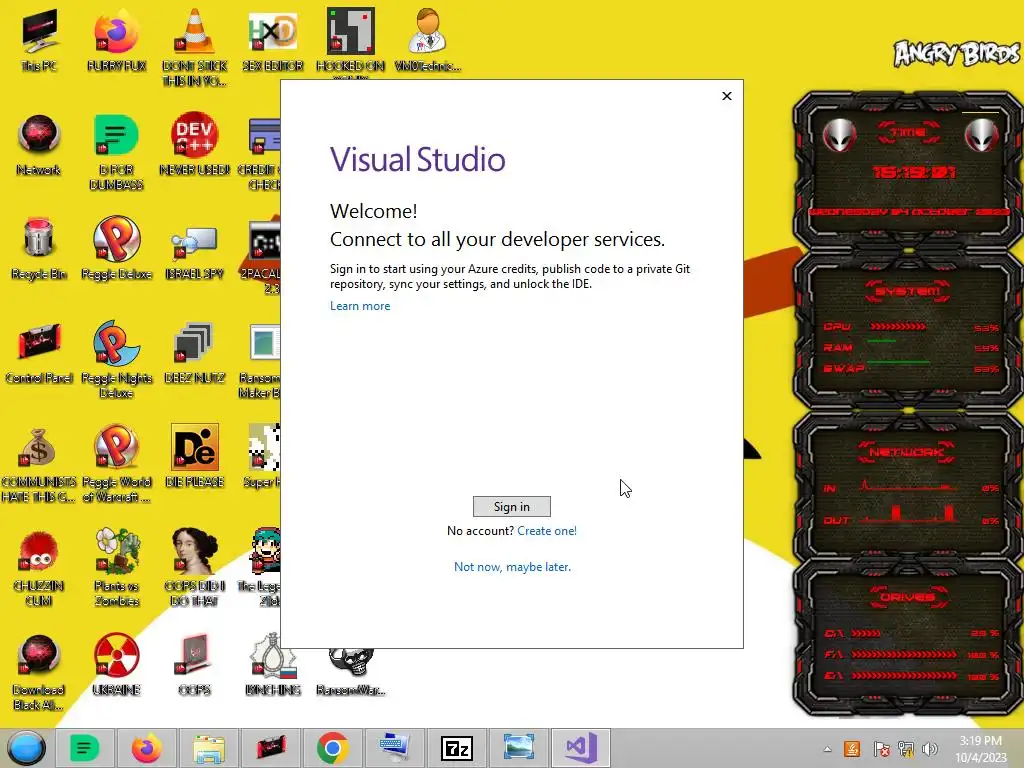
Task: Open the HxD icon labeled SEX EDITOR
Action: pos(273,40)
